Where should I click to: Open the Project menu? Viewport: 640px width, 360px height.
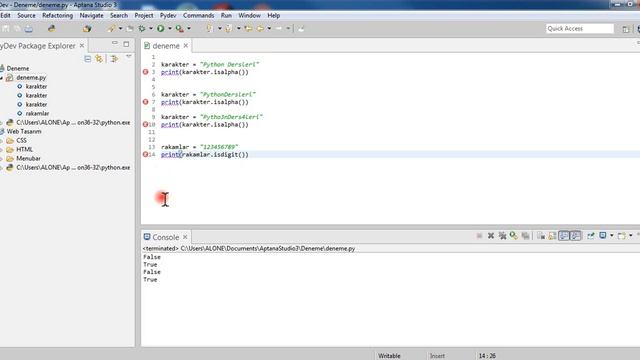(x=144, y=16)
